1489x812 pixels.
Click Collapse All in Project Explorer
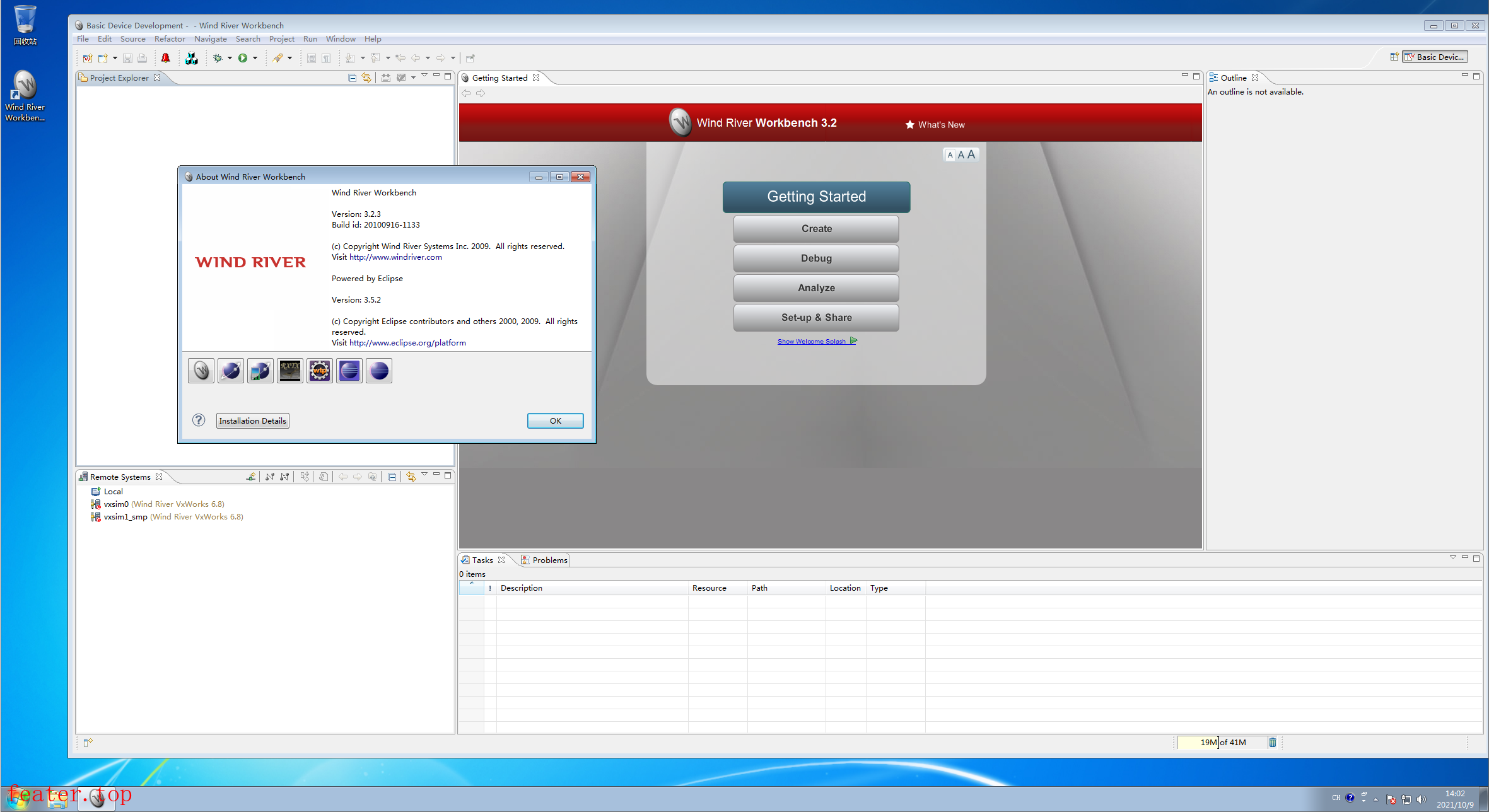coord(352,78)
